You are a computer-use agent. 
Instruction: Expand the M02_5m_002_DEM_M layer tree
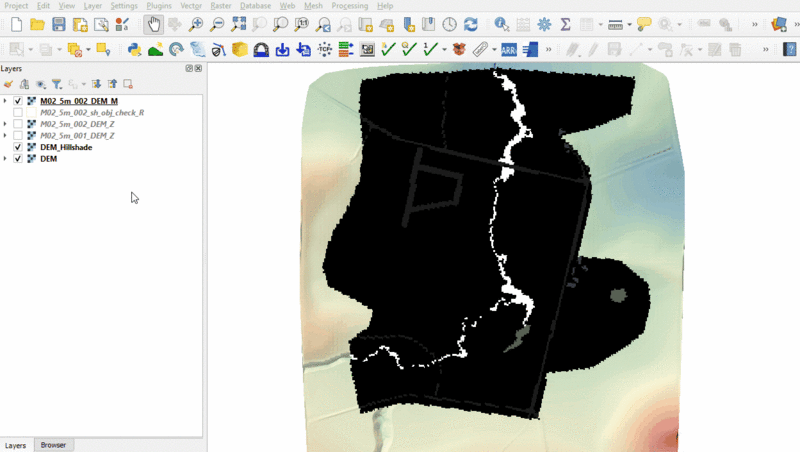pos(5,101)
